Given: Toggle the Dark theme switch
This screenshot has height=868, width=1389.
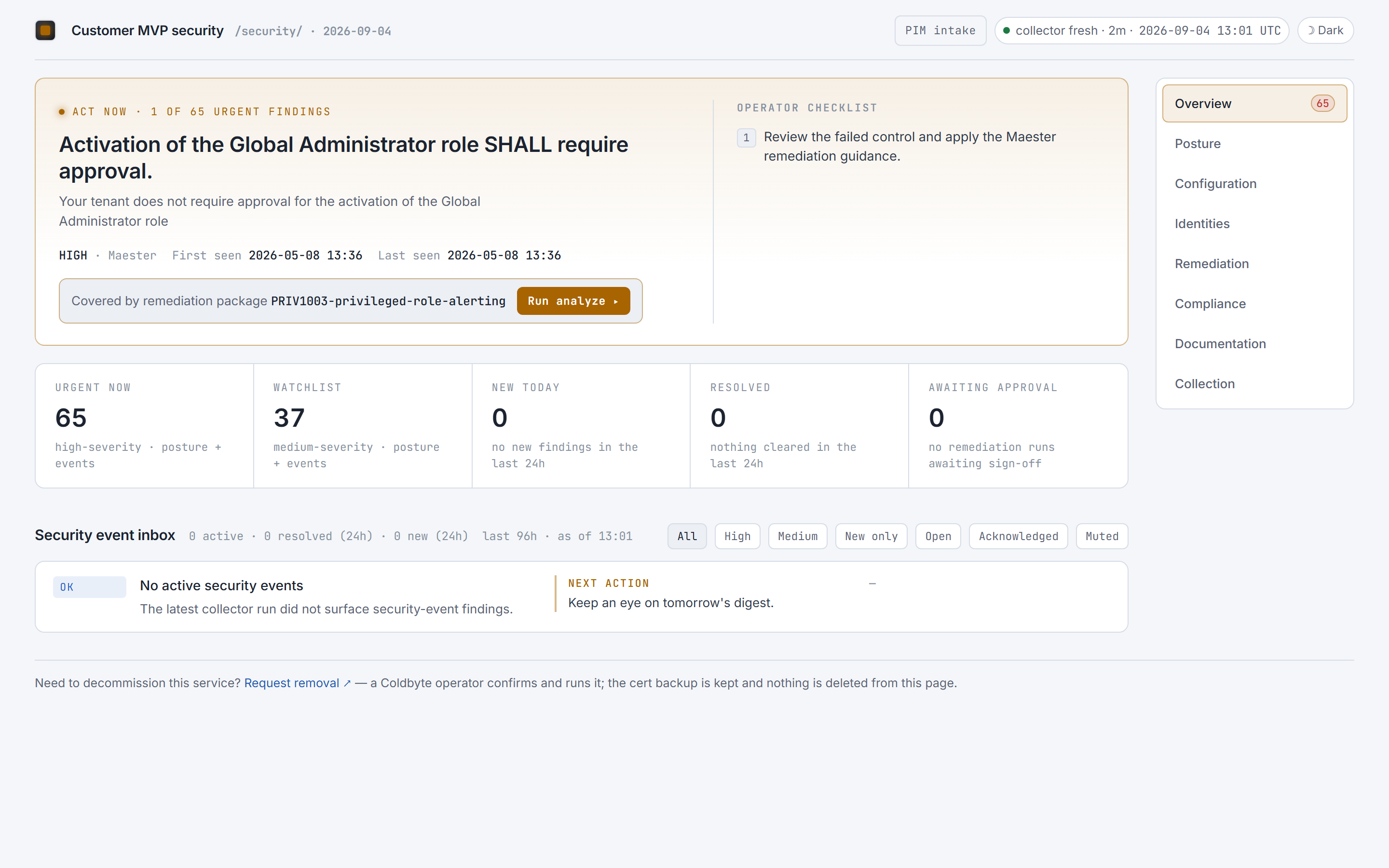Looking at the screenshot, I should coord(1325,30).
